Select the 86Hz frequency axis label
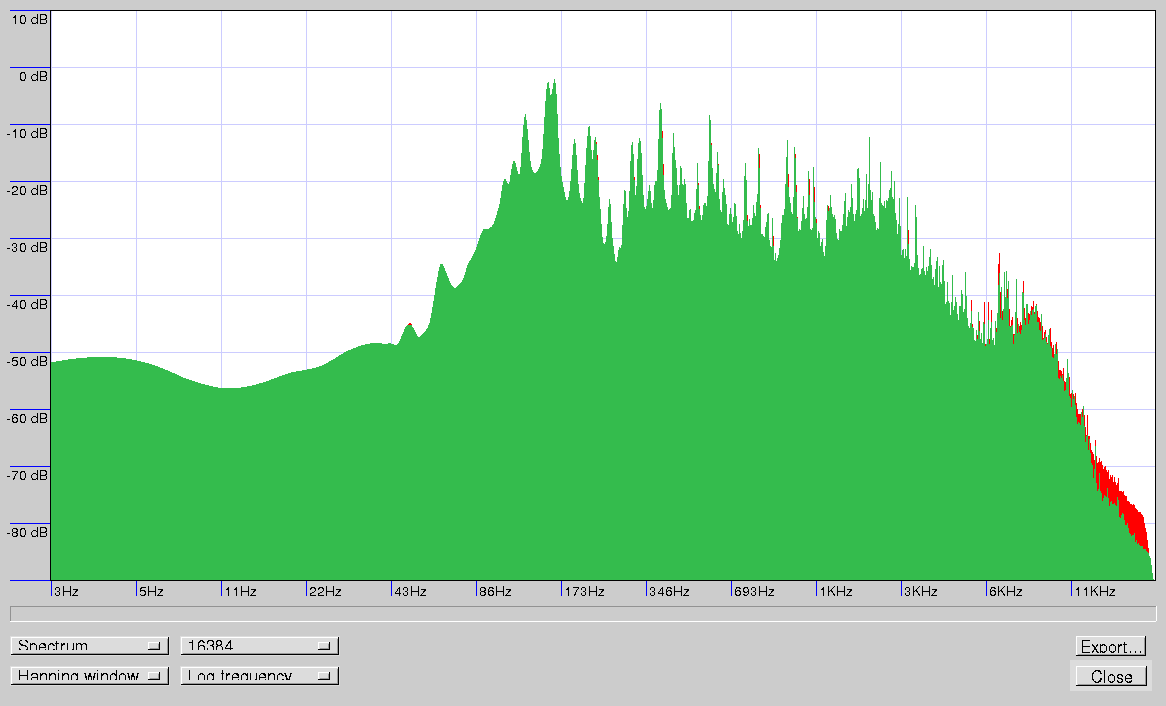 point(495,591)
